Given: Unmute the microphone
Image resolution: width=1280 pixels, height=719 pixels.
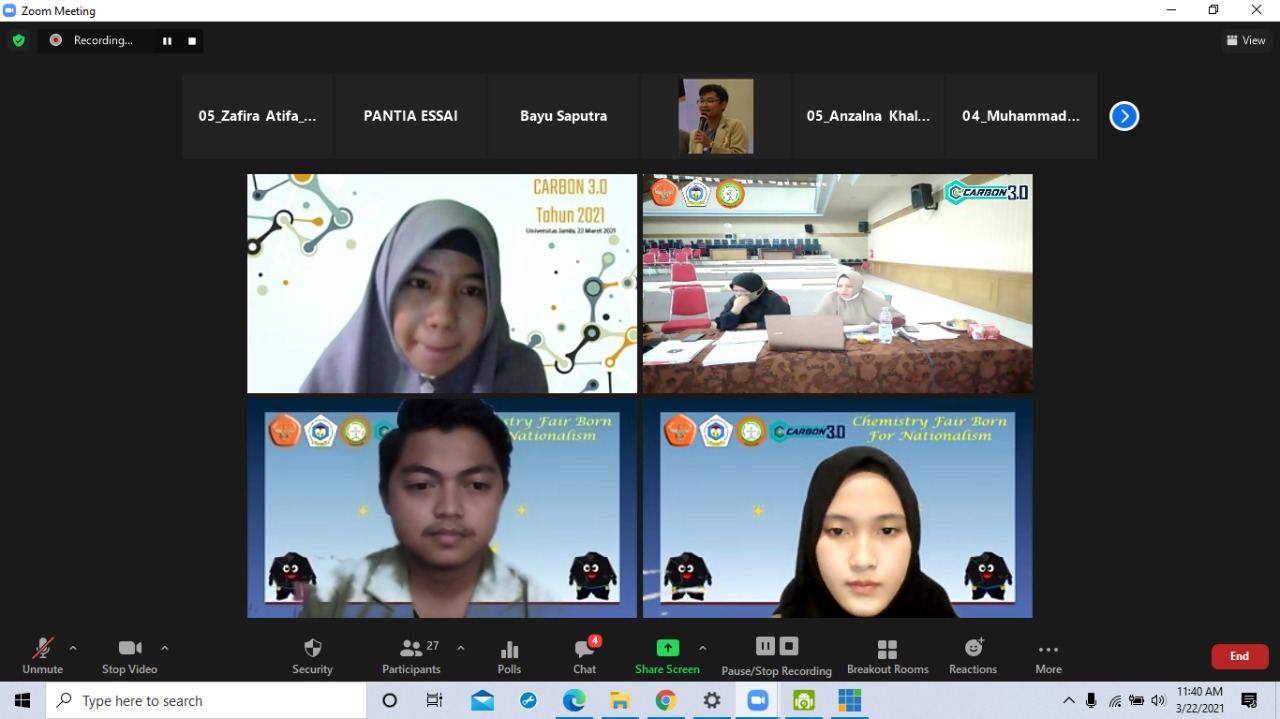Looking at the screenshot, I should [x=42, y=656].
